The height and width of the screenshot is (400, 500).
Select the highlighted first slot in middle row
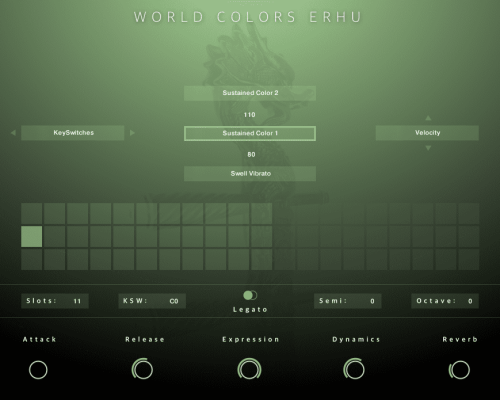(32, 237)
